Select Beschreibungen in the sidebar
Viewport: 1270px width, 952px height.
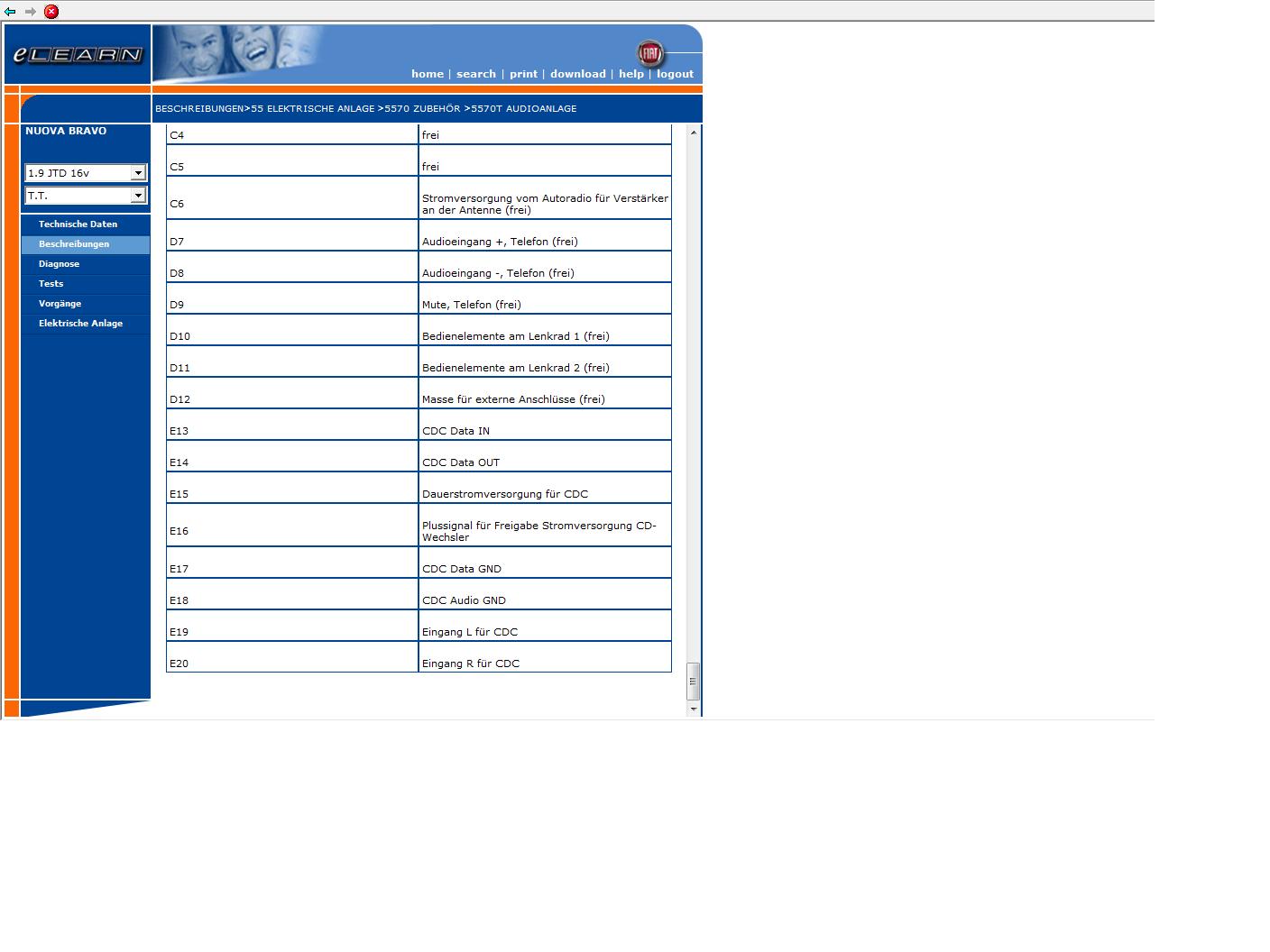pyautogui.click(x=74, y=244)
